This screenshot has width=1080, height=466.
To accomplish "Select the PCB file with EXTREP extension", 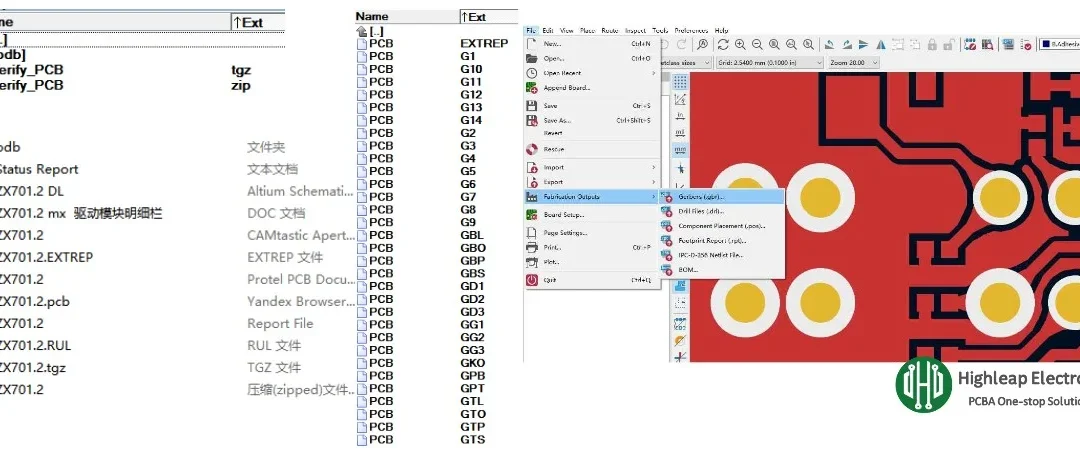I will click(433, 43).
